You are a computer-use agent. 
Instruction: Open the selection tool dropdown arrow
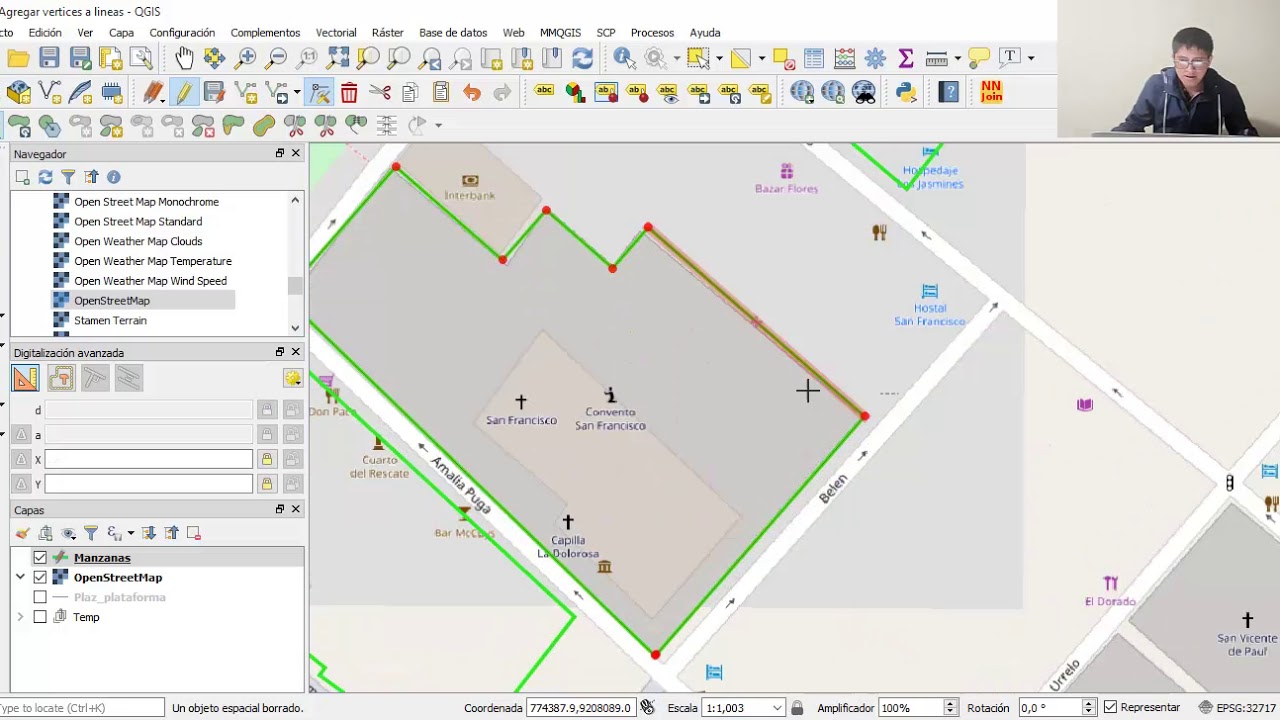tap(718, 58)
